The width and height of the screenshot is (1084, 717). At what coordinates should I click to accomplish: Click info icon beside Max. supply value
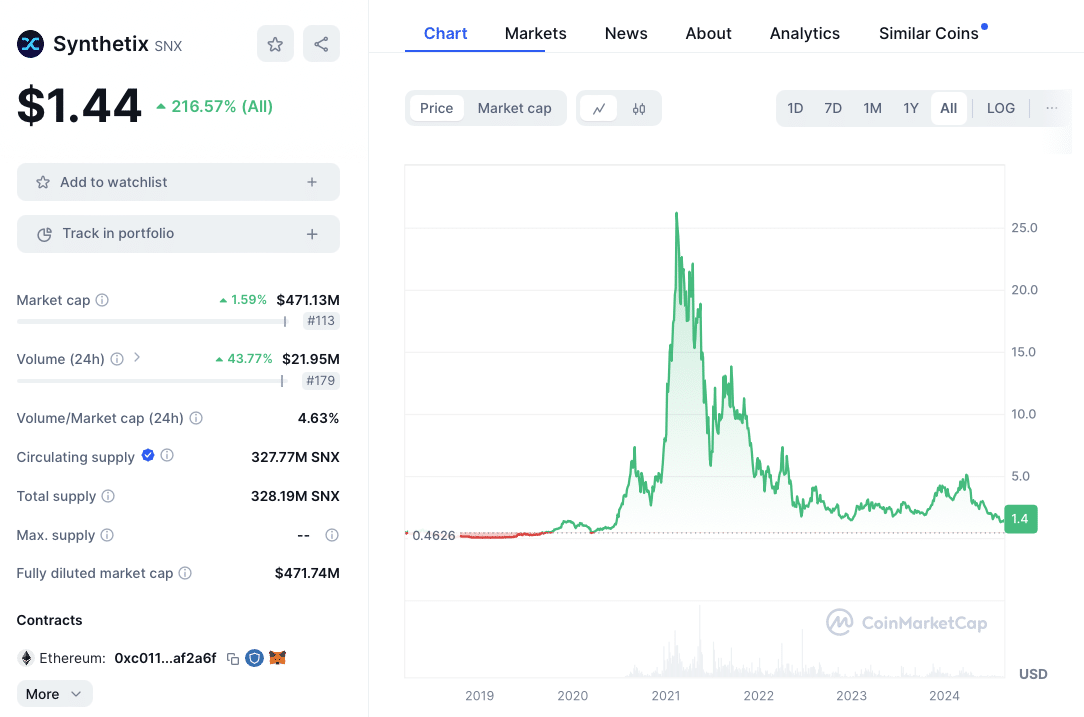coord(332,535)
